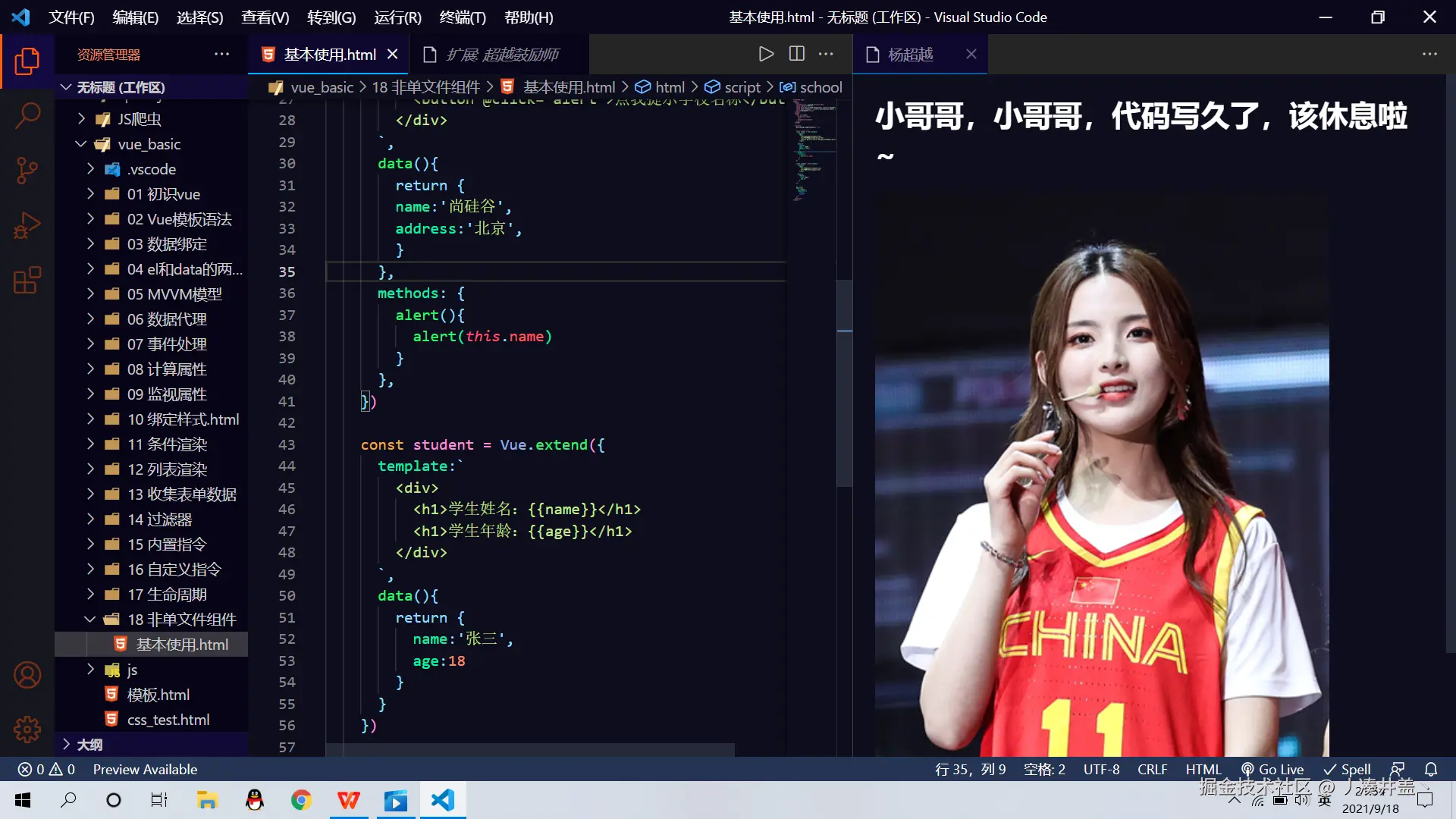Split the editor with the split icon
This screenshot has height=819, width=1456.
pyautogui.click(x=796, y=53)
